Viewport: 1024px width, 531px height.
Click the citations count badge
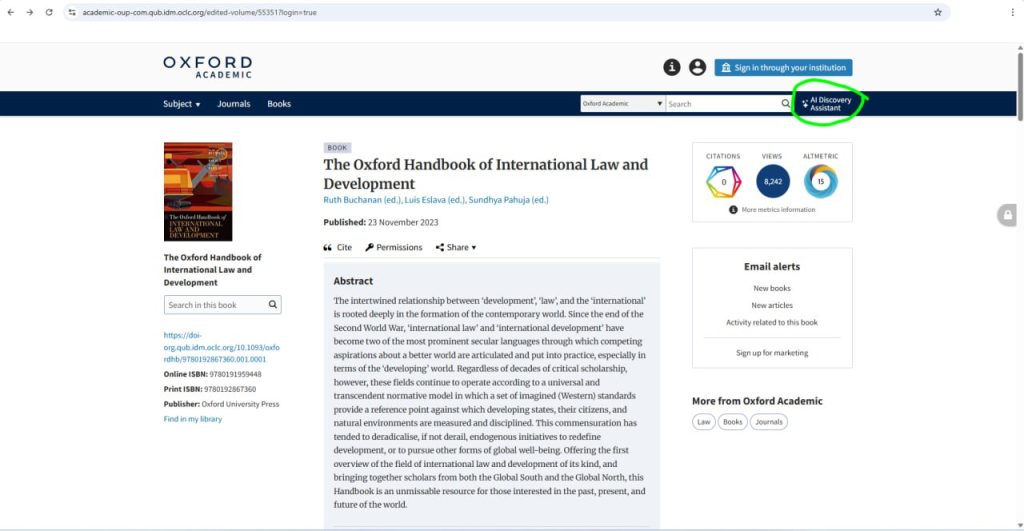pos(723,182)
